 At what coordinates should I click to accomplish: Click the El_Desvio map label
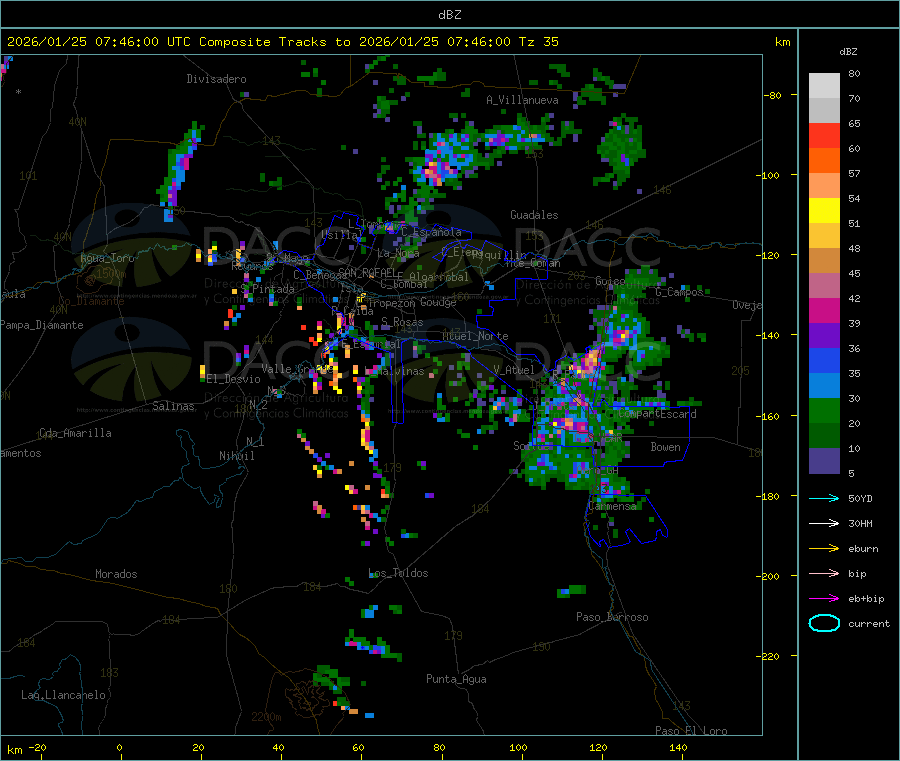tap(234, 379)
